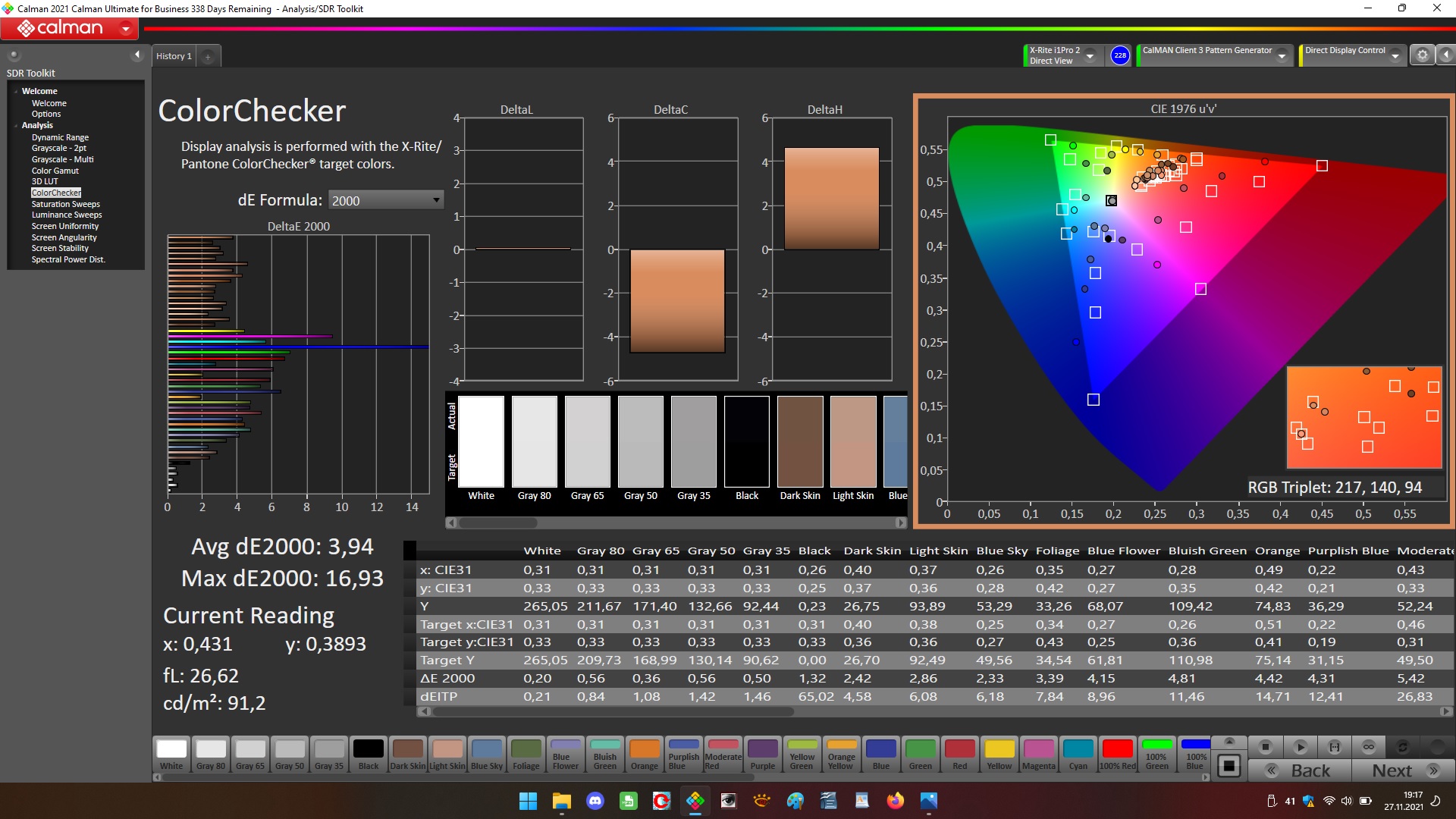Open the Direct Display Control dropdown
1456x819 pixels.
1395,55
